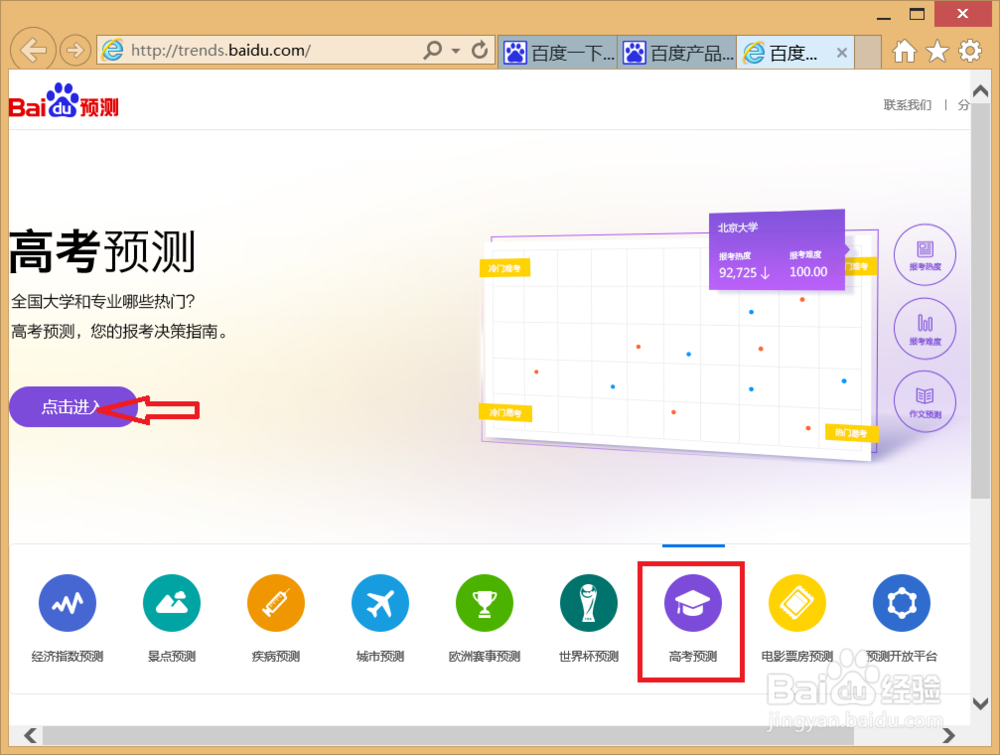Click the 点击进入 button
Screen dimensions: 1000x755
click(73, 407)
